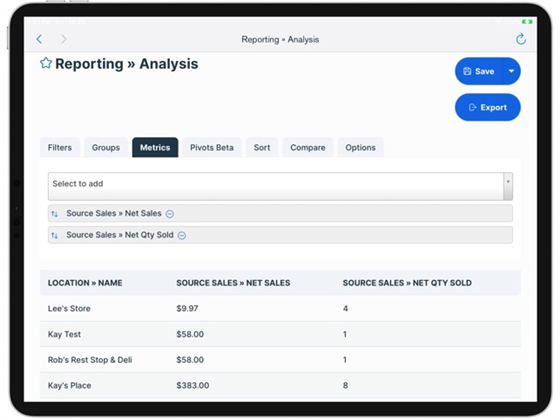This screenshot has width=560, height=419.
Task: Open the 'Select to add' metrics dropdown
Action: [x=276, y=186]
